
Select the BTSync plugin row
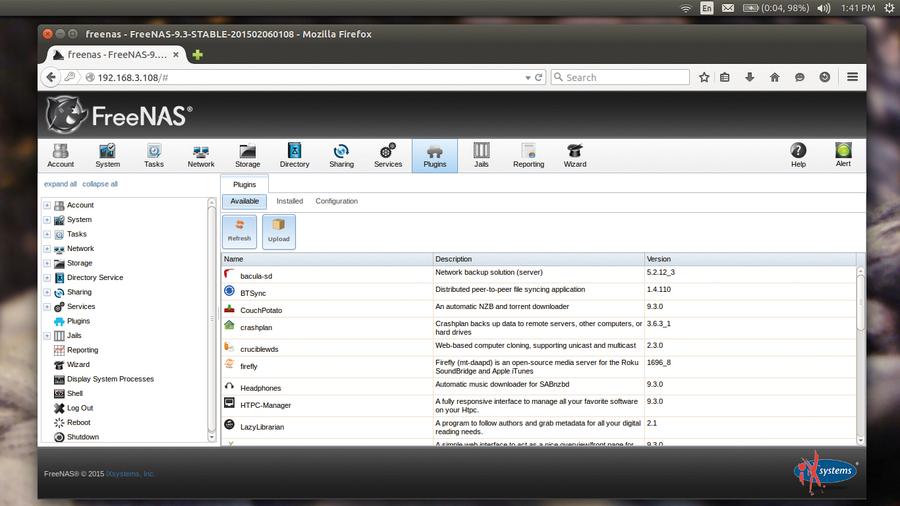tap(539, 292)
